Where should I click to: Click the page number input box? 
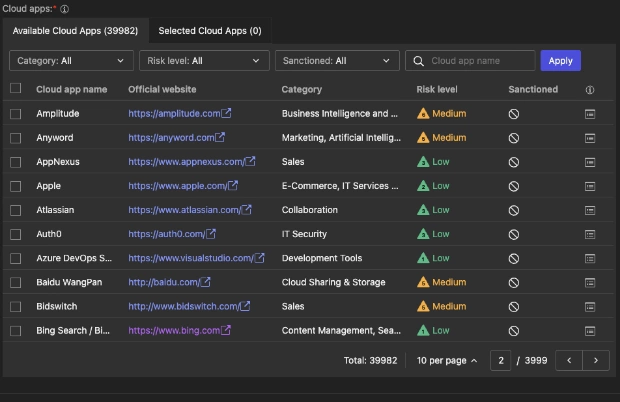(501, 360)
